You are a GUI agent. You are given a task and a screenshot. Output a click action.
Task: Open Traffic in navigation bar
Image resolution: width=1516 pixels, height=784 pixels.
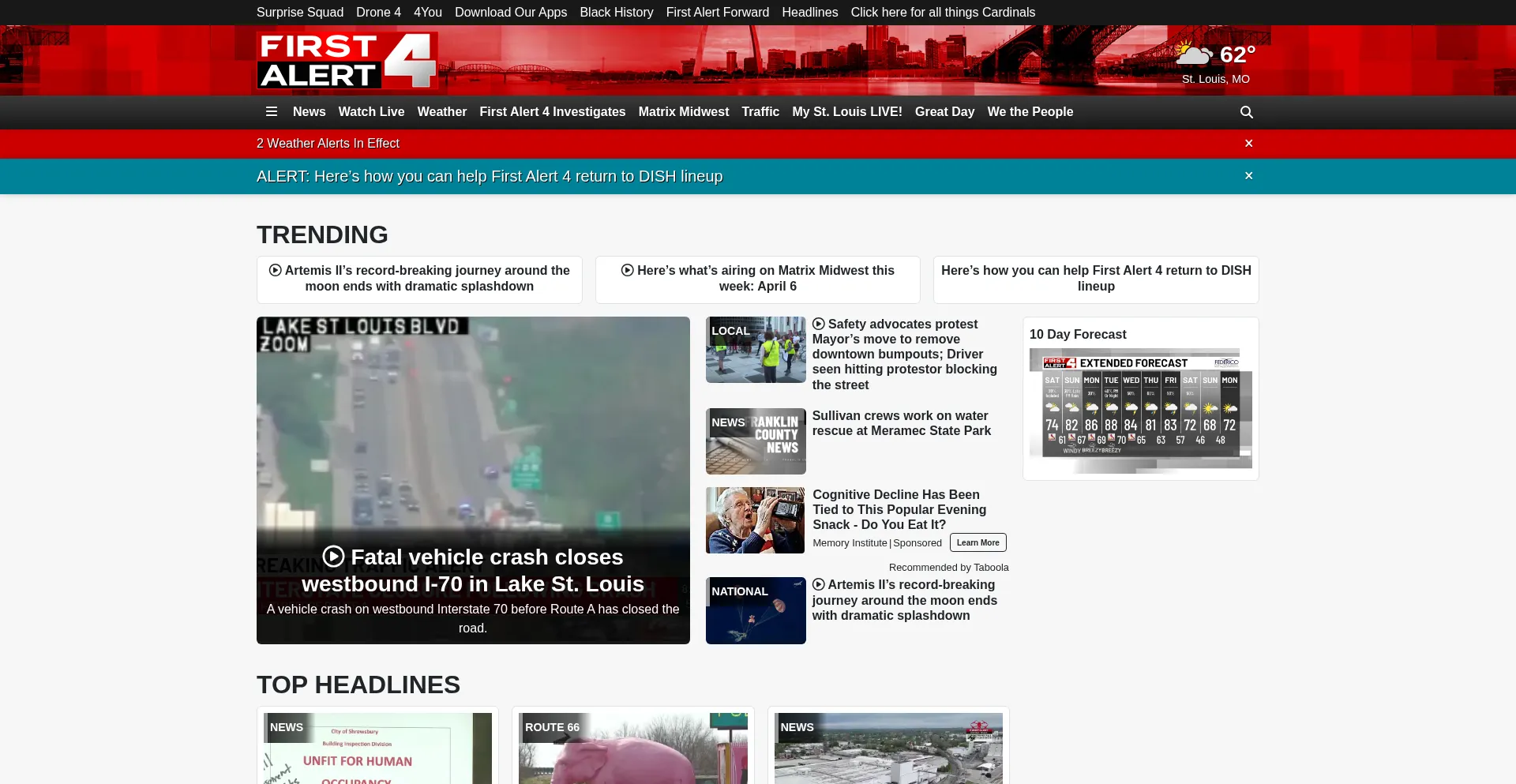760,112
